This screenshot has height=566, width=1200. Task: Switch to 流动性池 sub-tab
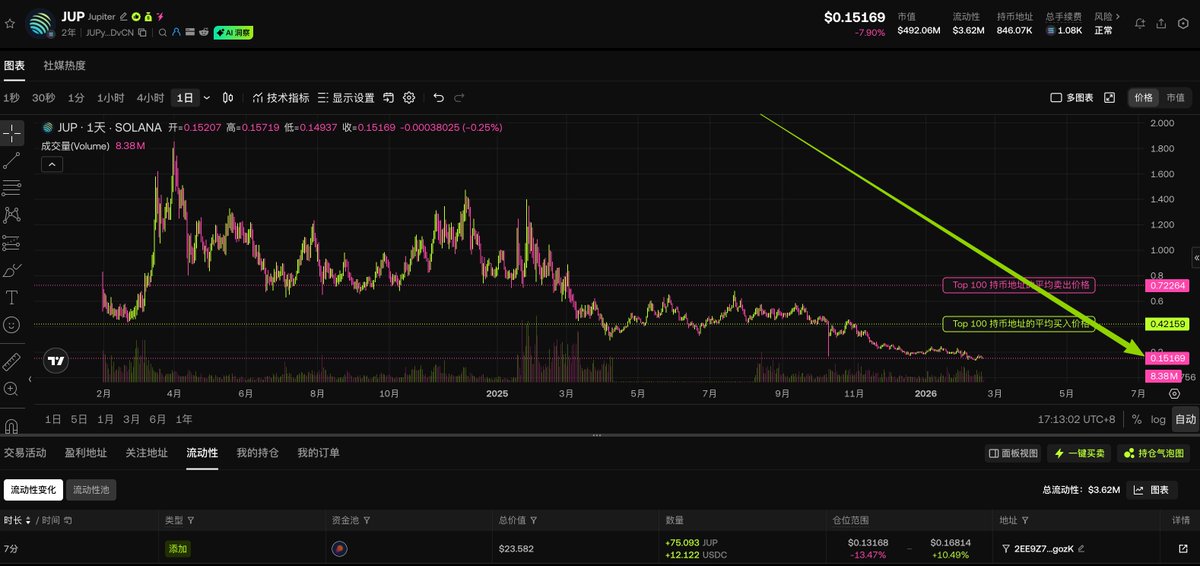92,490
